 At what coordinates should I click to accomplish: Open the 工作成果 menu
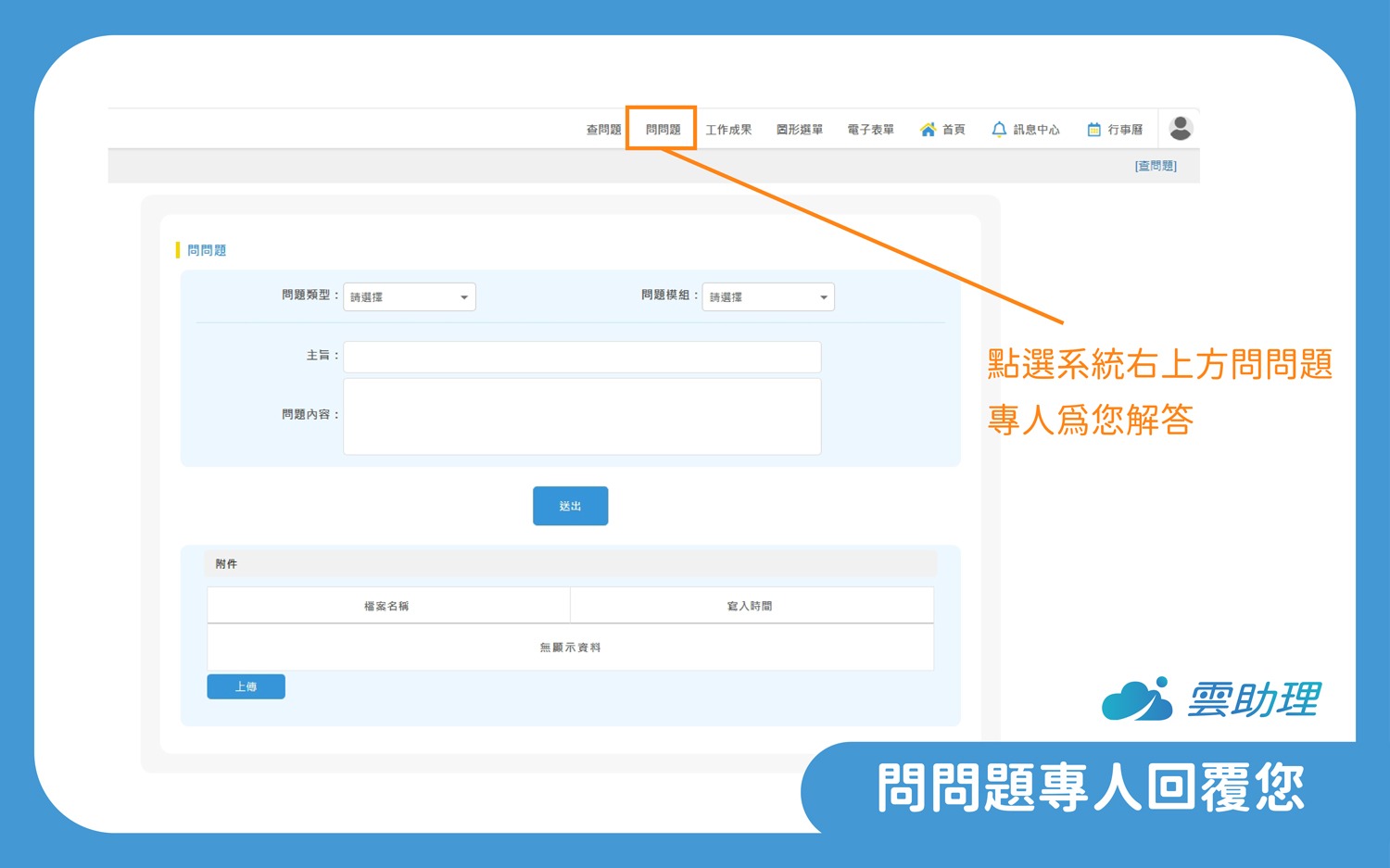tap(728, 130)
